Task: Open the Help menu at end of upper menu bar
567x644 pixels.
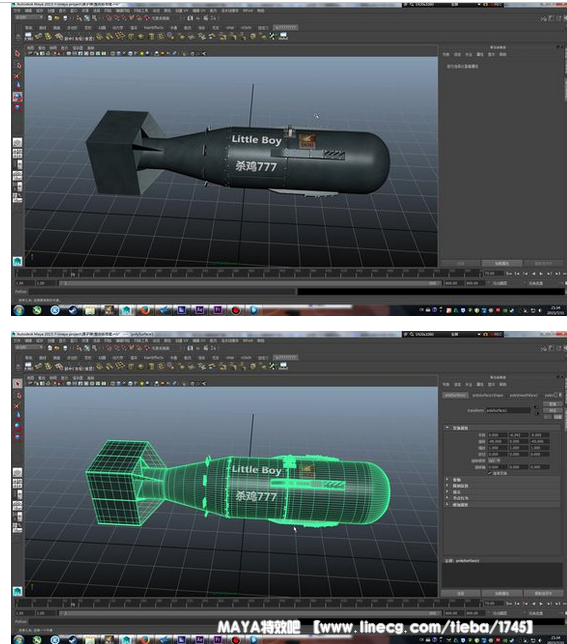Action: [x=260, y=11]
